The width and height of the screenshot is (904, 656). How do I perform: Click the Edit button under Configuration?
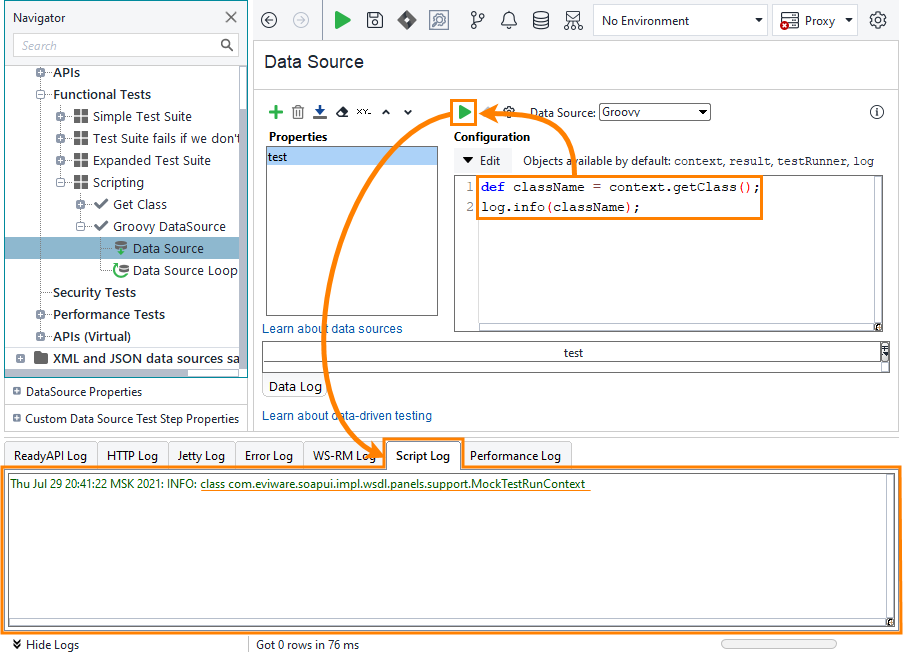482,160
